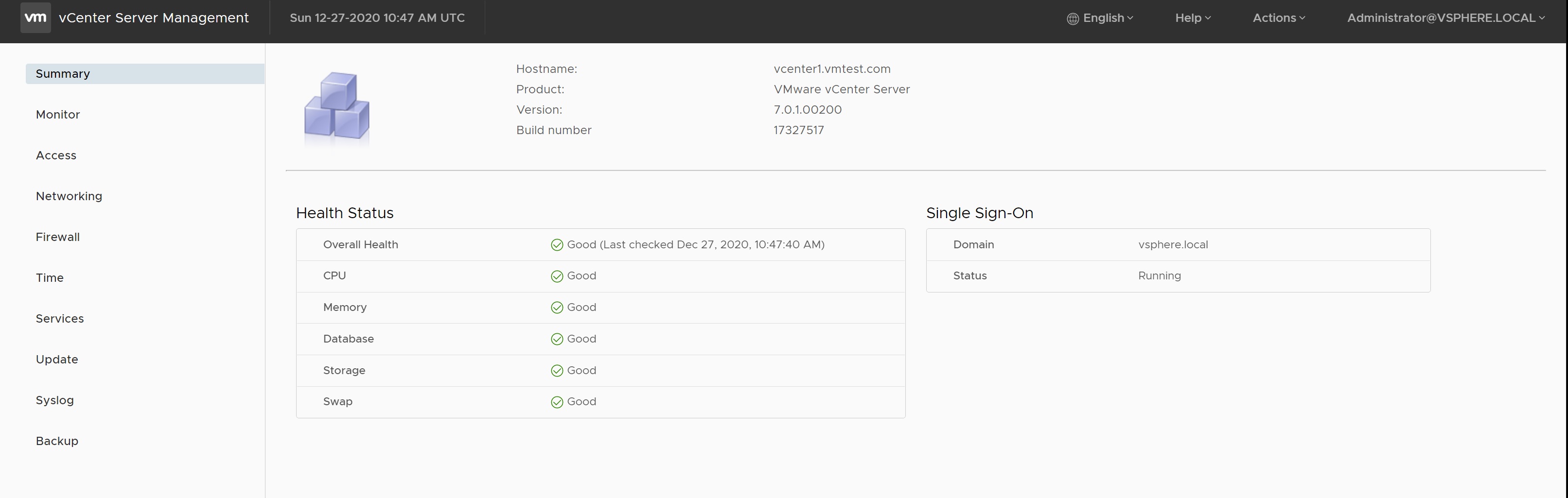Click the Last checked timestamp text

(712, 244)
